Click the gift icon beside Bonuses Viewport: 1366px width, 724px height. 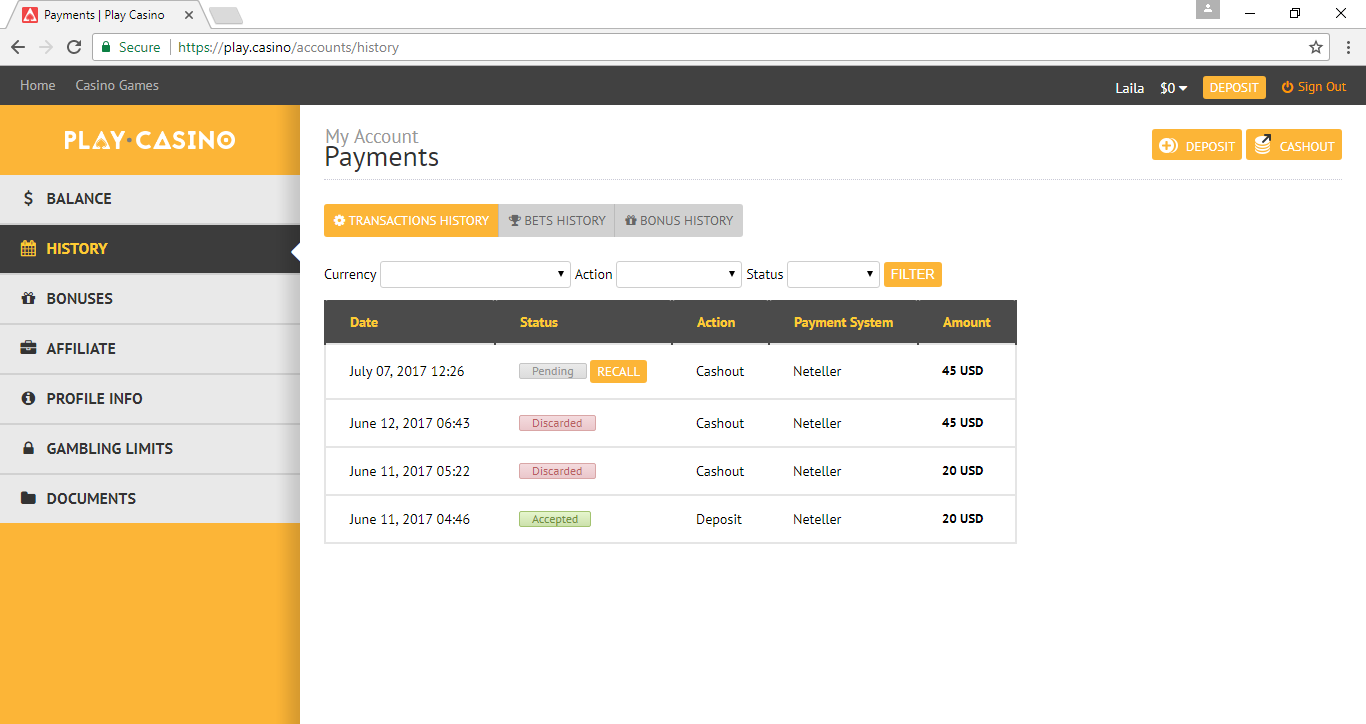pos(28,299)
